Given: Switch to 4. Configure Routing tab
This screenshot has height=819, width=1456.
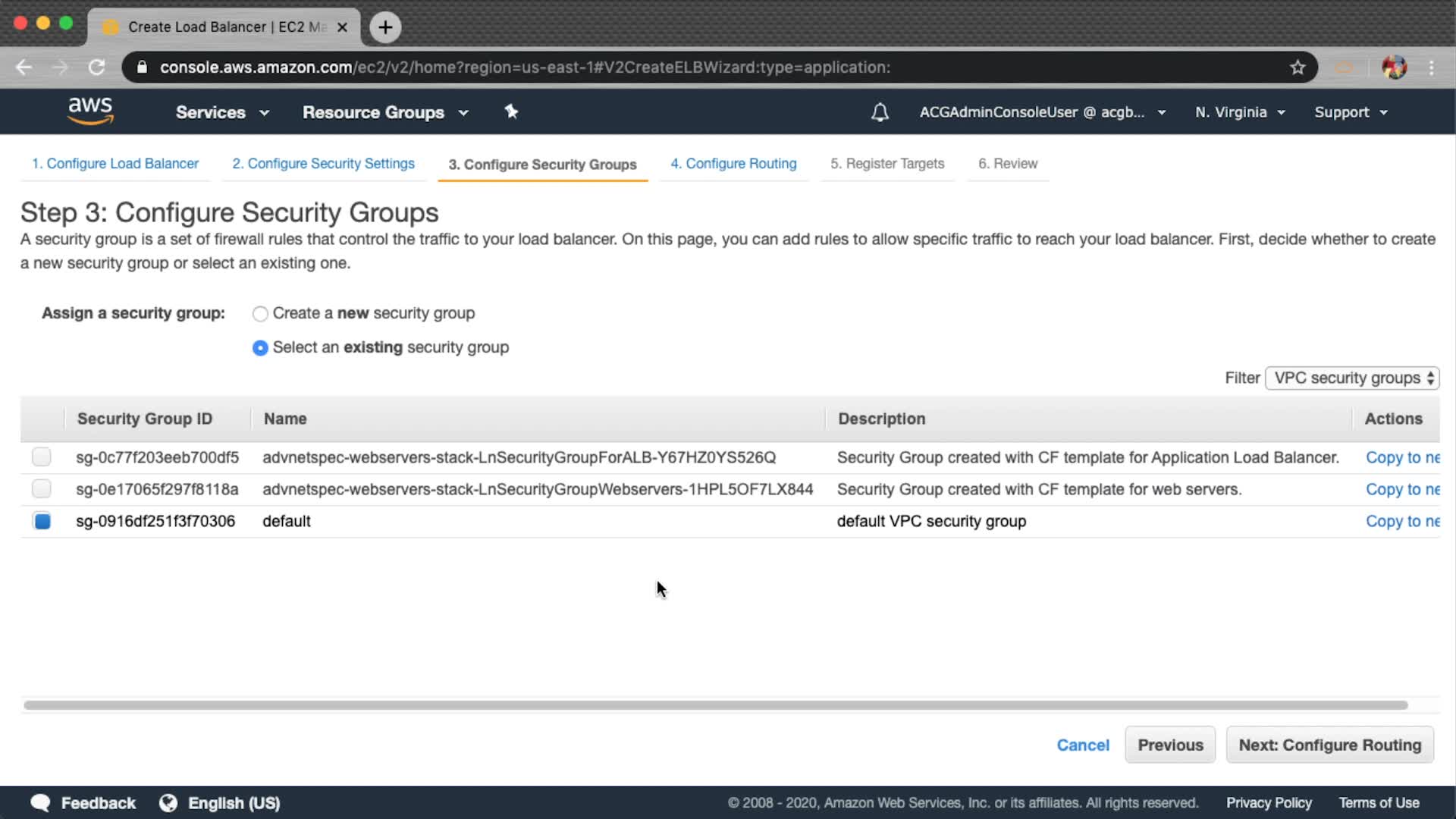Looking at the screenshot, I should point(733,164).
